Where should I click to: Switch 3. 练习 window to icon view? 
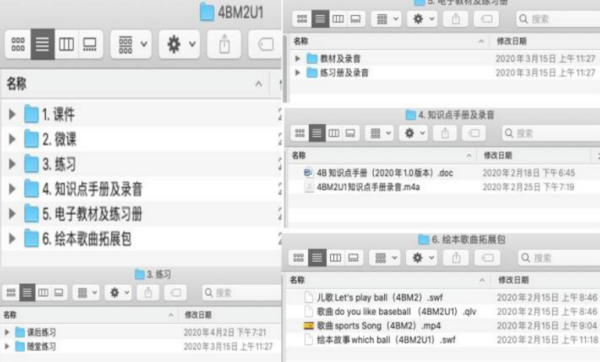pyautogui.click(x=11, y=293)
